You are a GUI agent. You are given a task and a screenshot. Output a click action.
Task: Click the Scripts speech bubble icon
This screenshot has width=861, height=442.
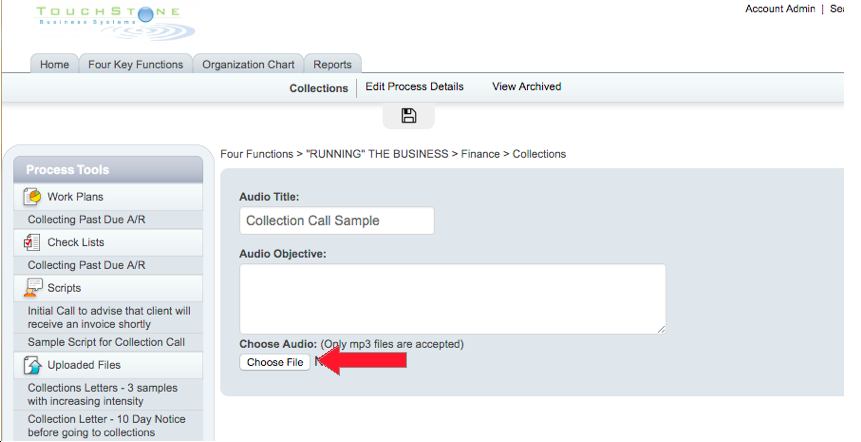(x=33, y=288)
